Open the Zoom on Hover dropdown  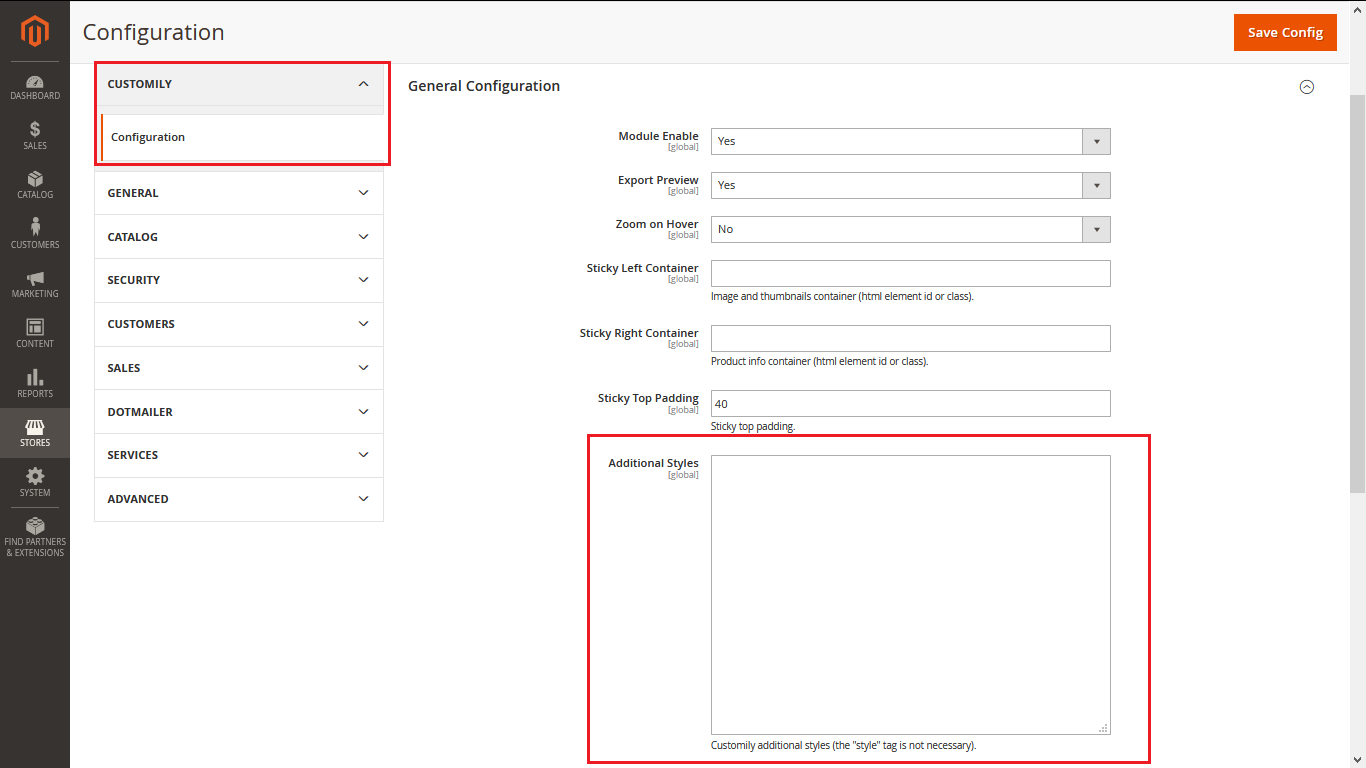click(910, 229)
